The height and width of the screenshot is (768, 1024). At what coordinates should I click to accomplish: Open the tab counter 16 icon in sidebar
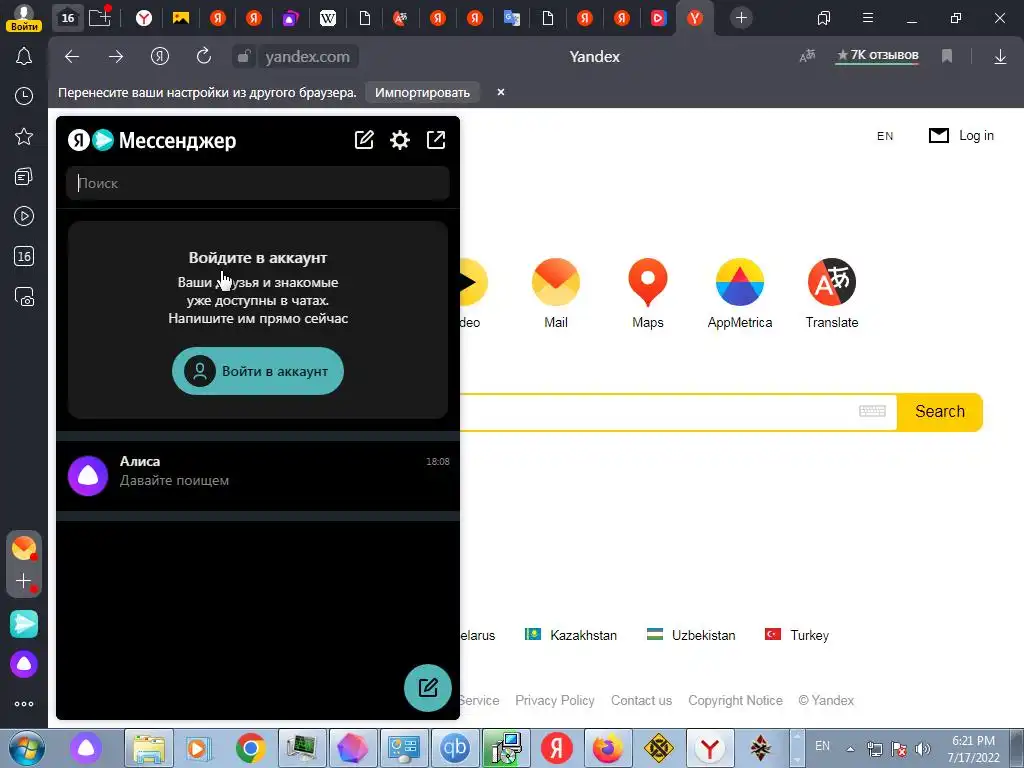pyautogui.click(x=24, y=256)
